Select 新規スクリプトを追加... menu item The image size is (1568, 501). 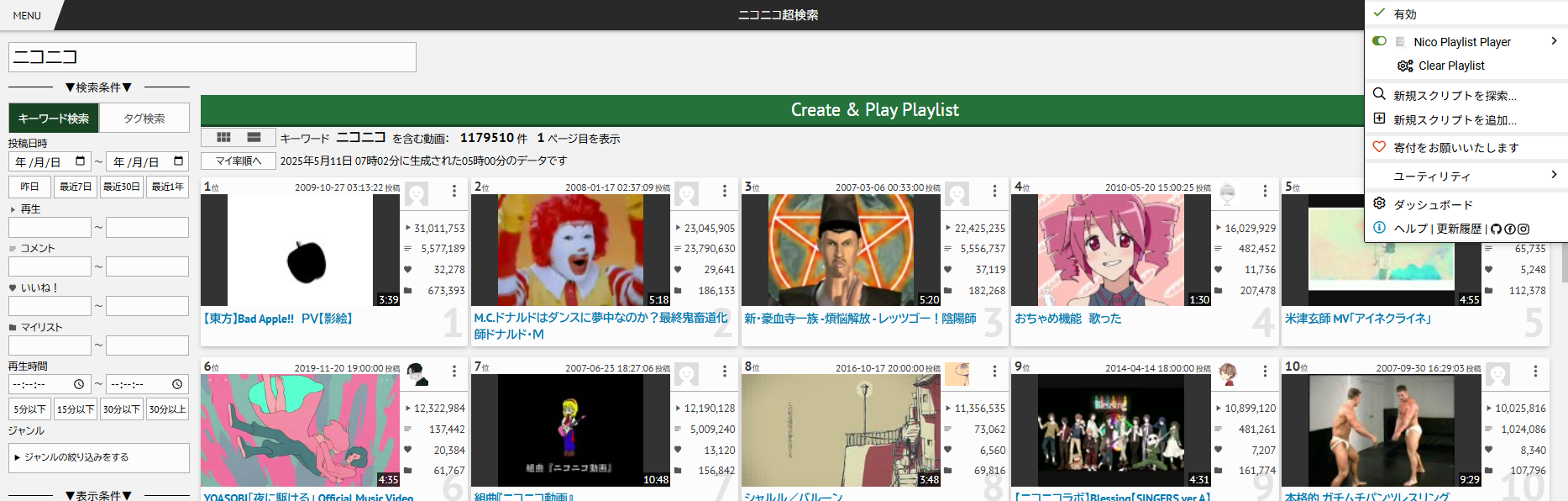click(x=1466, y=119)
